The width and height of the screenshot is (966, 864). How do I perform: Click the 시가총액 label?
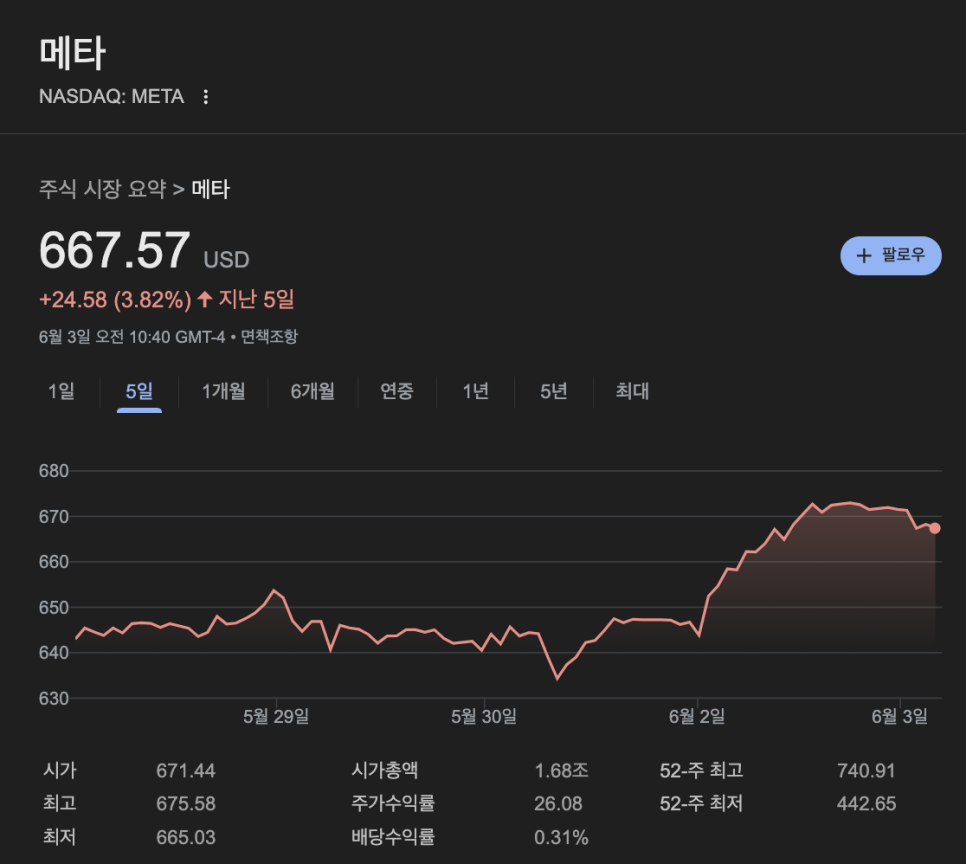point(384,770)
